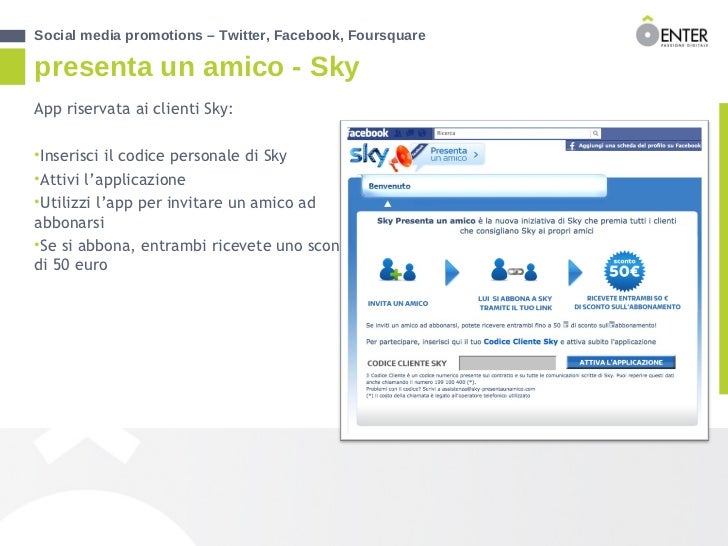Click the linked friends chain icon

point(514,270)
